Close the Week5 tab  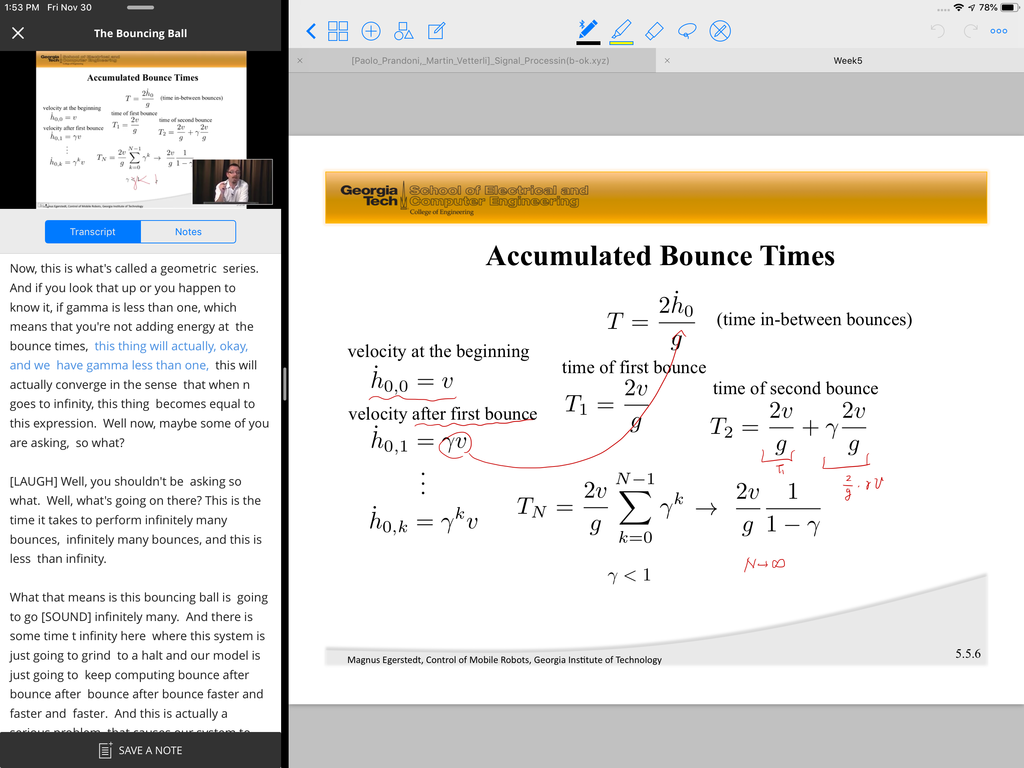(x=667, y=61)
